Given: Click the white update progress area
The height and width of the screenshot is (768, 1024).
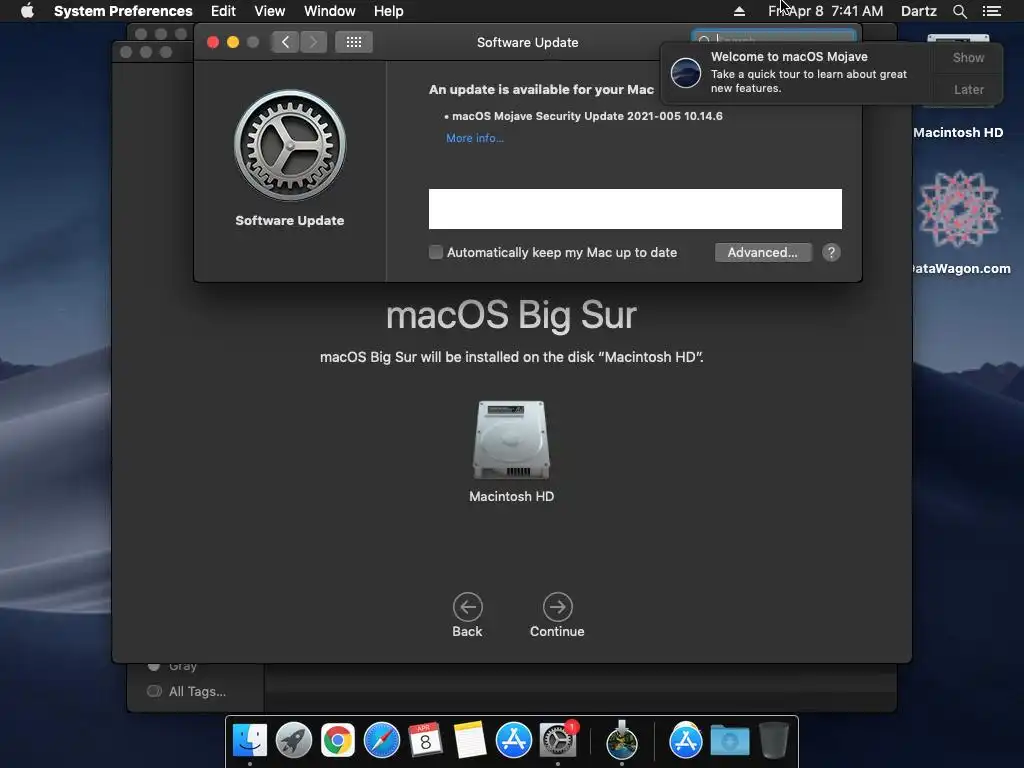Looking at the screenshot, I should pyautogui.click(x=635, y=209).
